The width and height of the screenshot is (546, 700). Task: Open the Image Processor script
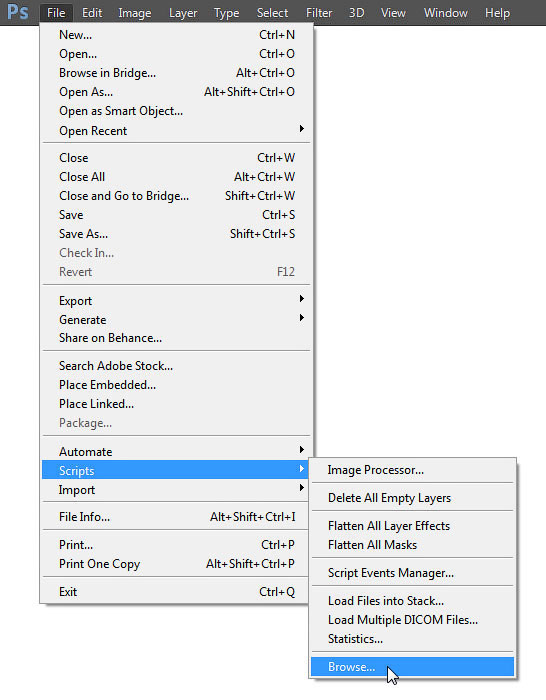412,470
